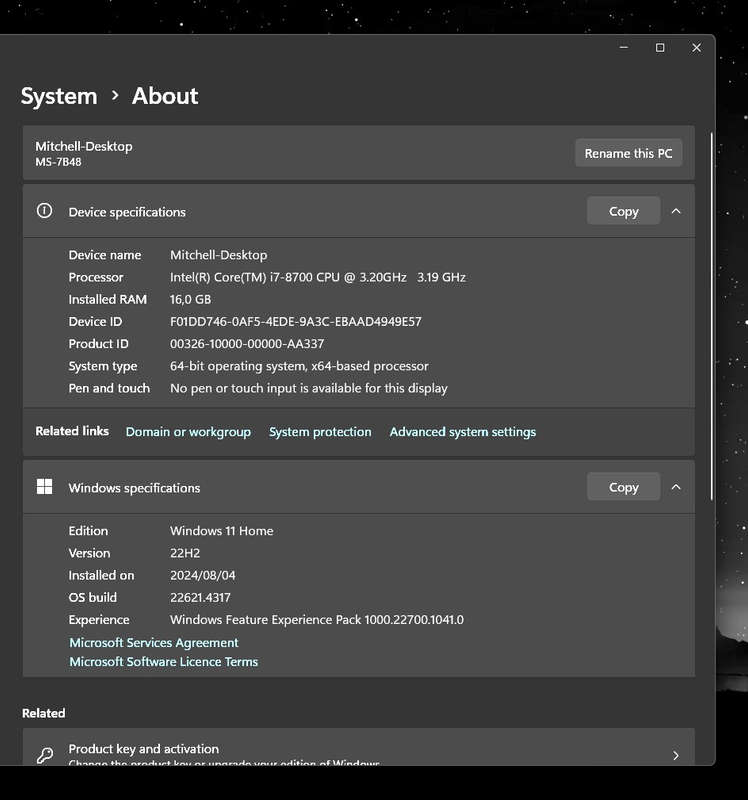
Task: Open Microsoft Services Agreement
Action: pos(154,642)
